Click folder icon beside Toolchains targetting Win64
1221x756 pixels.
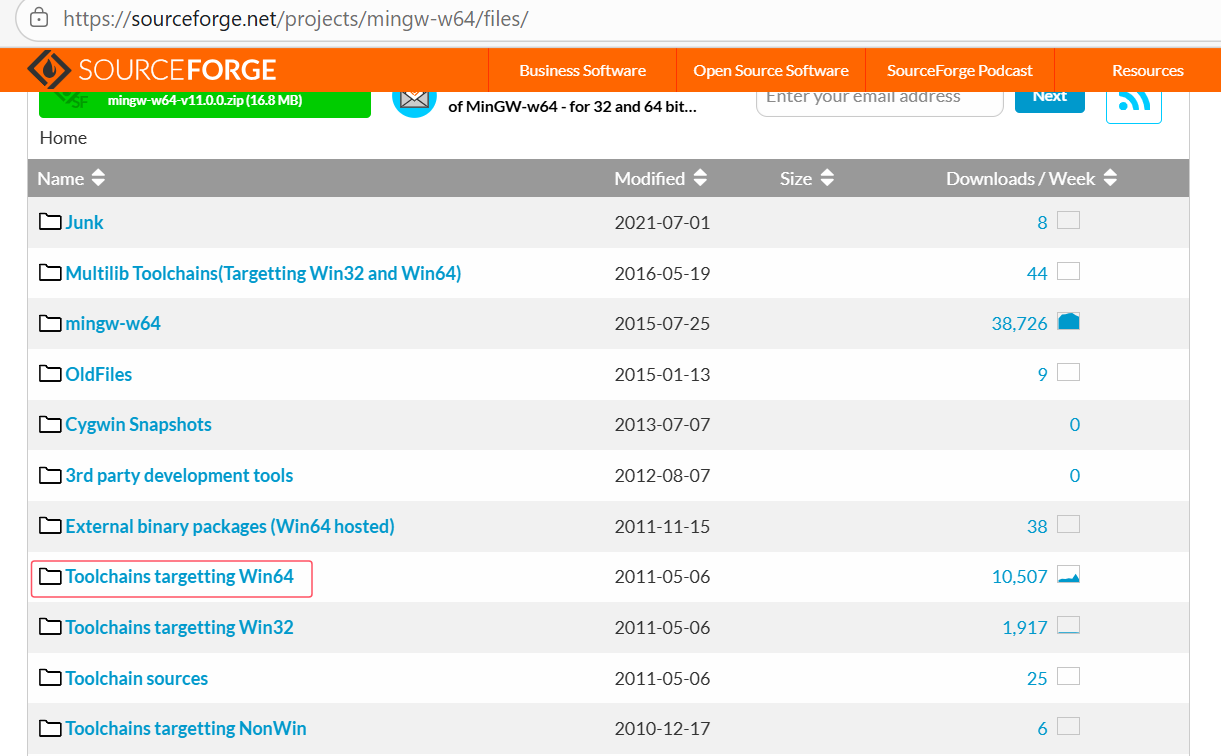tap(50, 576)
